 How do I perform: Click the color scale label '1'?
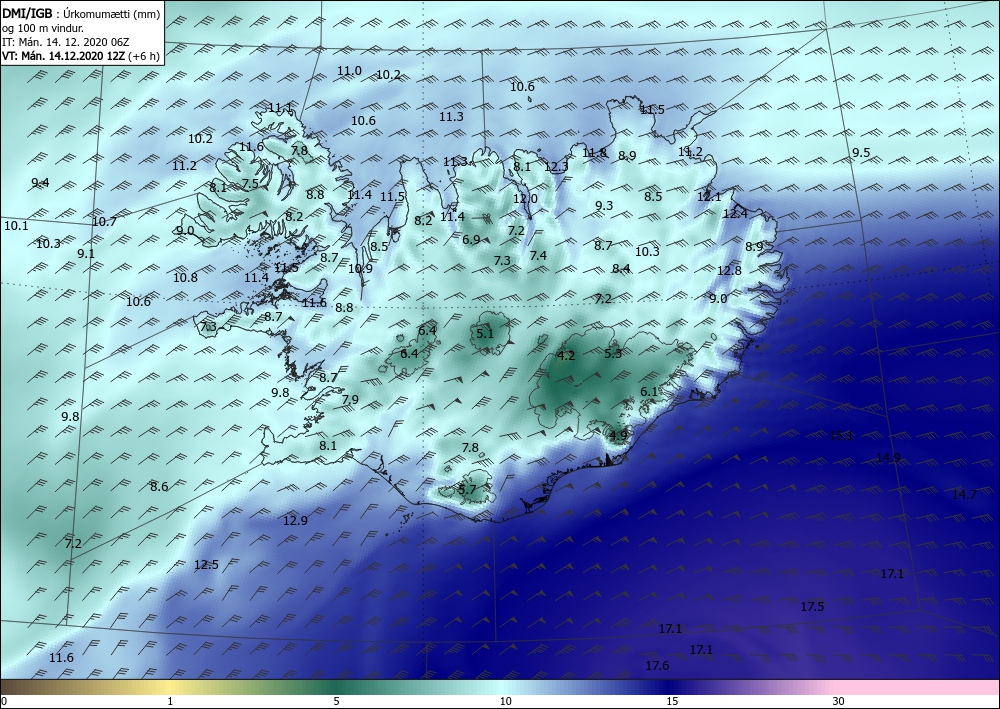[170, 701]
